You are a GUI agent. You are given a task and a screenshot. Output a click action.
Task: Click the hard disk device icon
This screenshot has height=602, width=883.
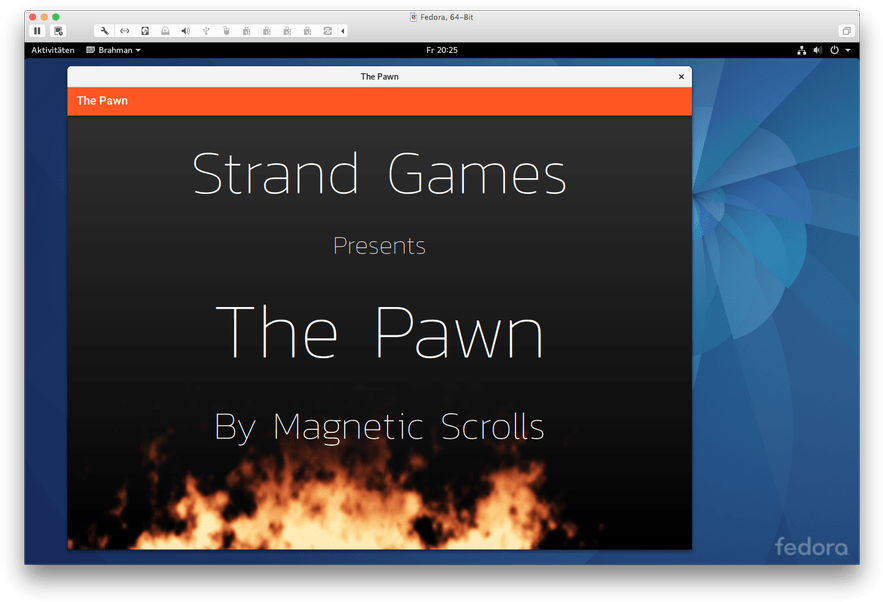pyautogui.click(x=145, y=31)
